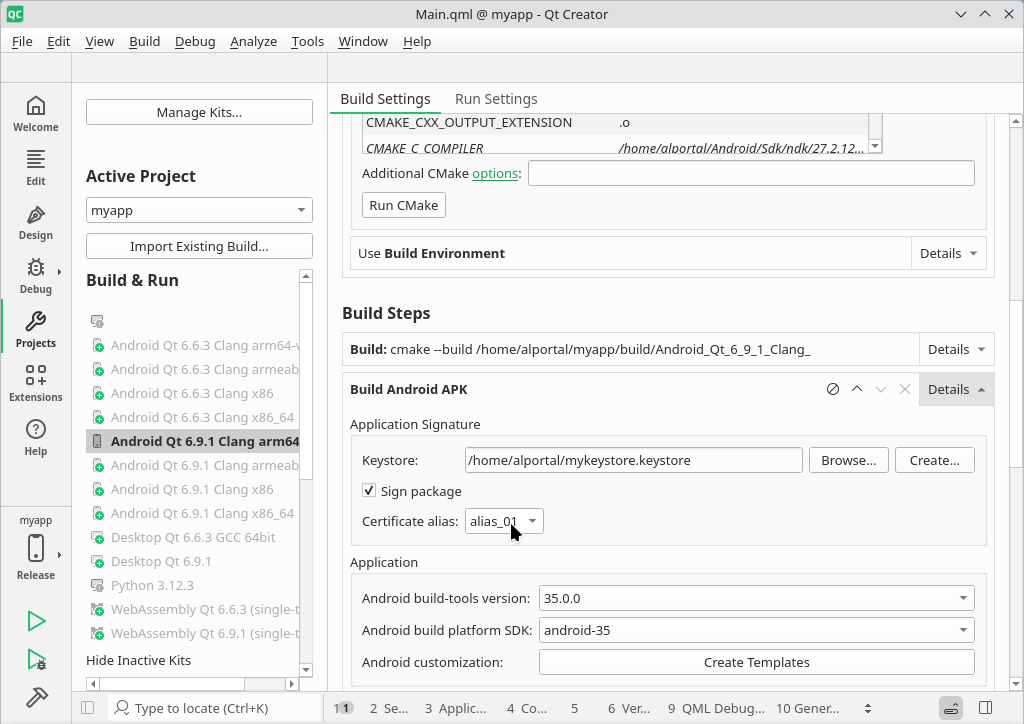
Task: Open the Analyze menu
Action: 253,41
